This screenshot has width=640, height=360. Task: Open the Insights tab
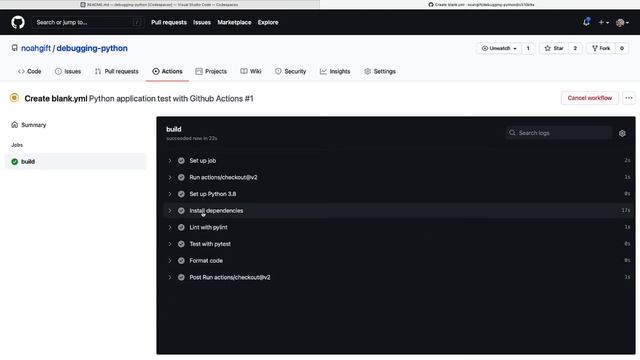point(335,71)
